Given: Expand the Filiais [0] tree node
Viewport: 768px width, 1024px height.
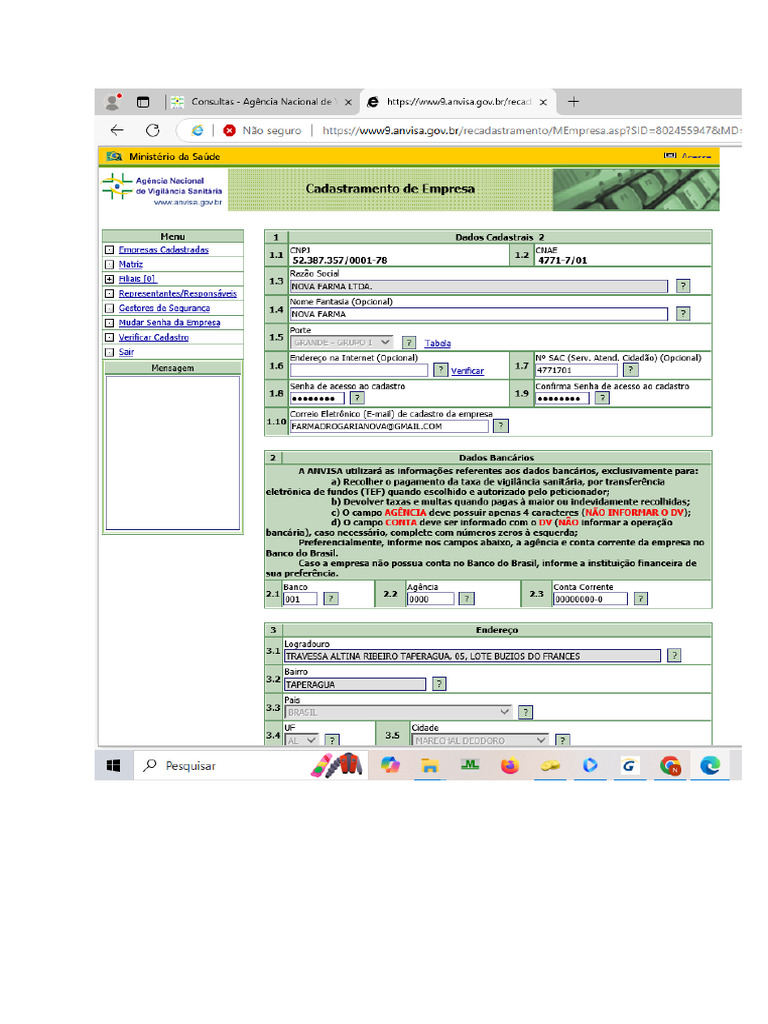Looking at the screenshot, I should [109, 279].
